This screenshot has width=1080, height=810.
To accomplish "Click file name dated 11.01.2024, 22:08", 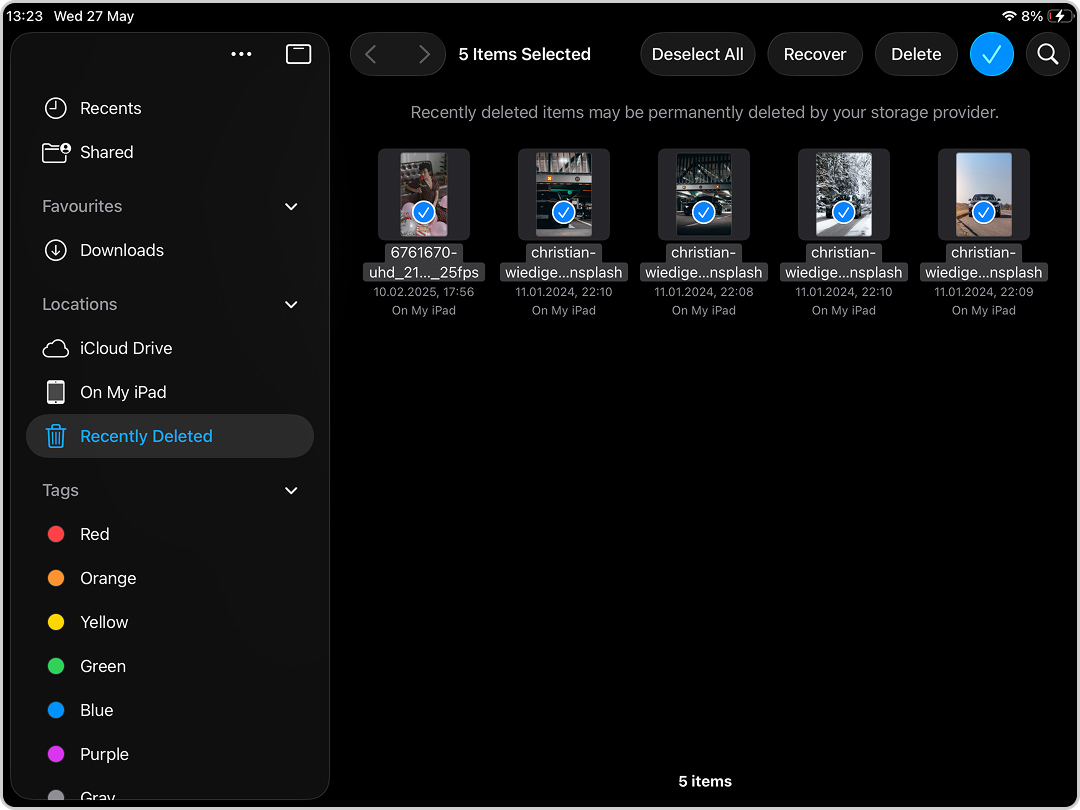I will 703,262.
